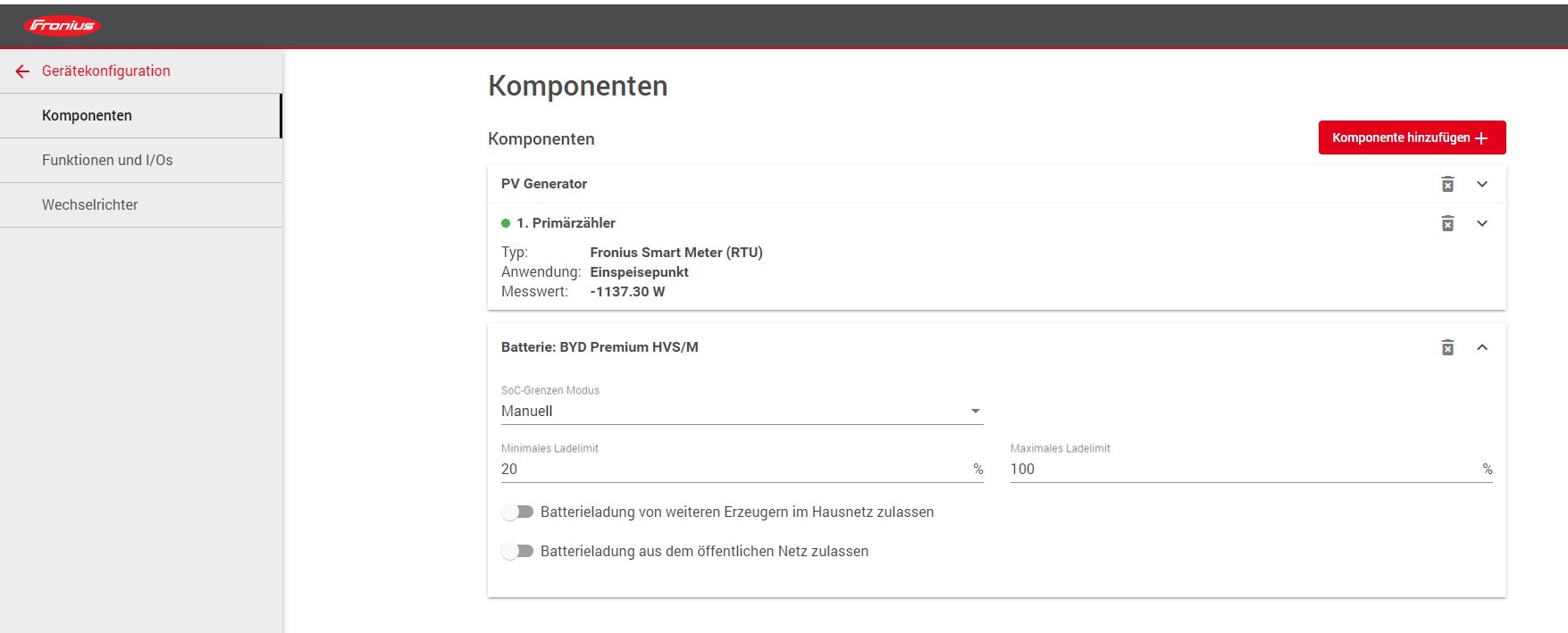Enable battery charging from other generators
Screen dimensions: 1568x633
coord(517,512)
